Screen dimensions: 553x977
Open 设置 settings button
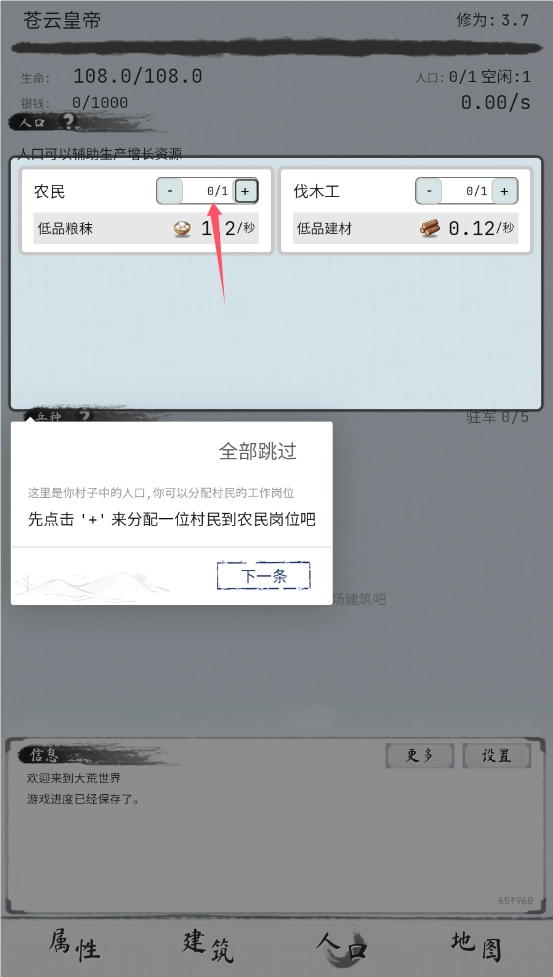[497, 756]
